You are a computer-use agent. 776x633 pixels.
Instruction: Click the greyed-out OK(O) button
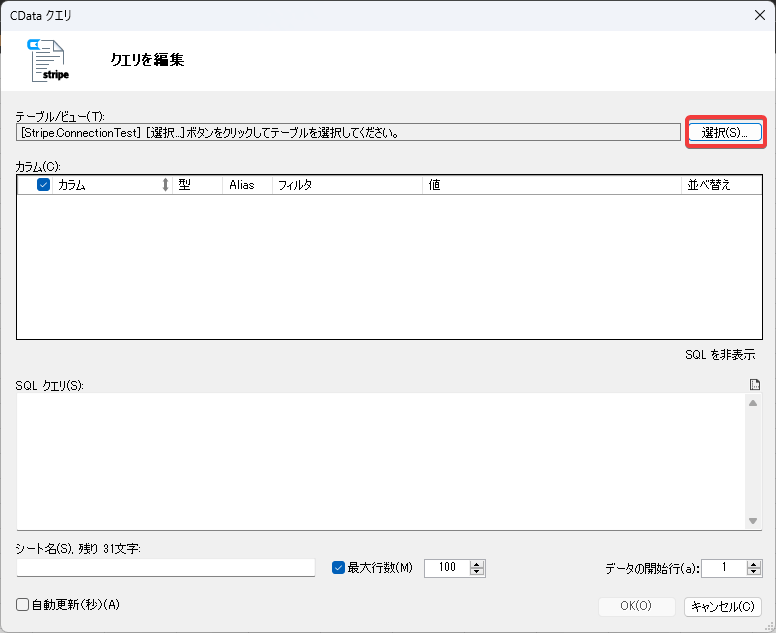pos(636,606)
